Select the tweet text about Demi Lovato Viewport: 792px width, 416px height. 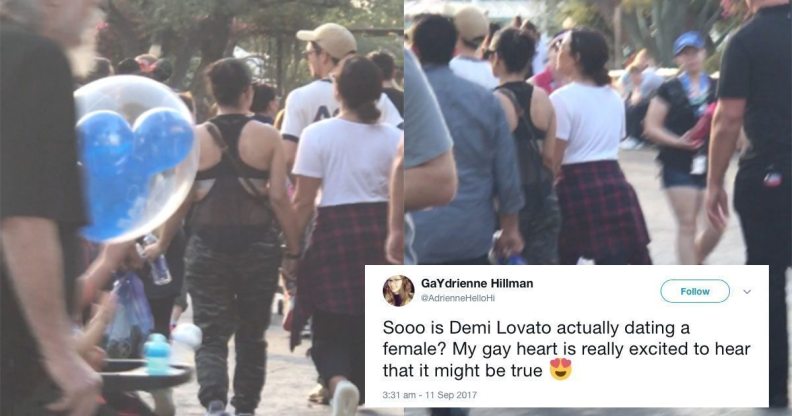[567, 349]
